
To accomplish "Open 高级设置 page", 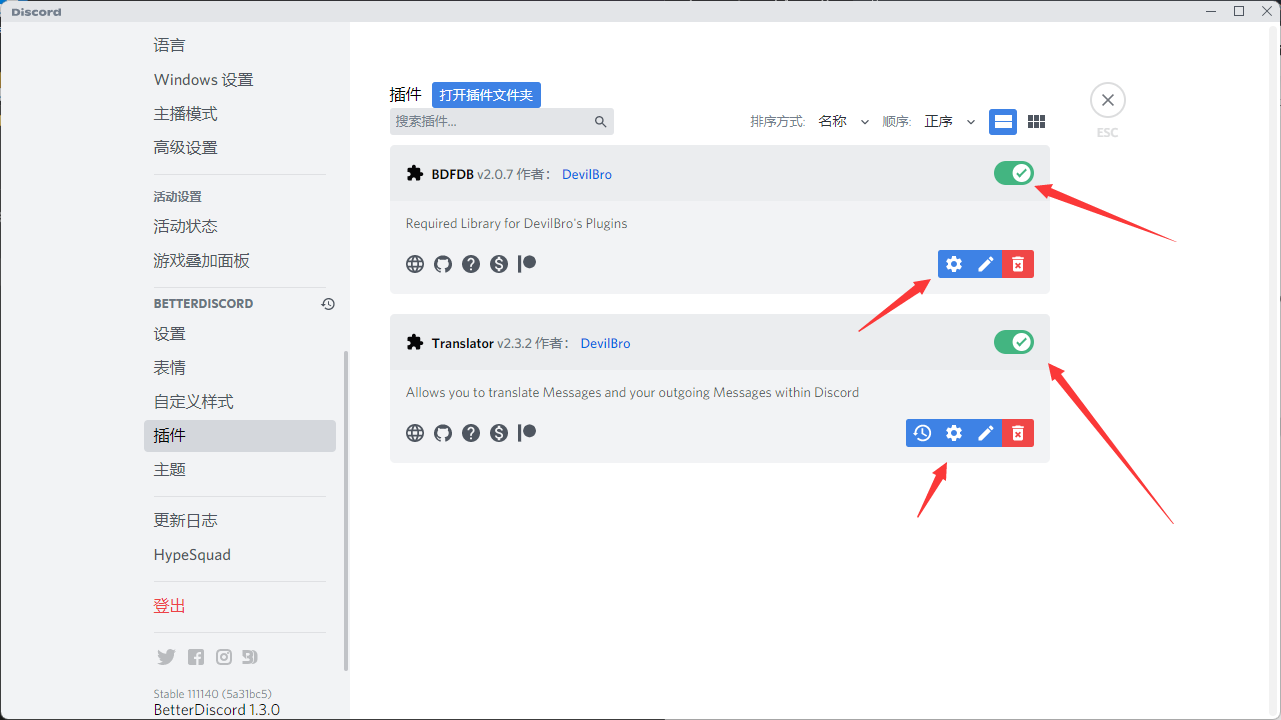I will (x=240, y=147).
